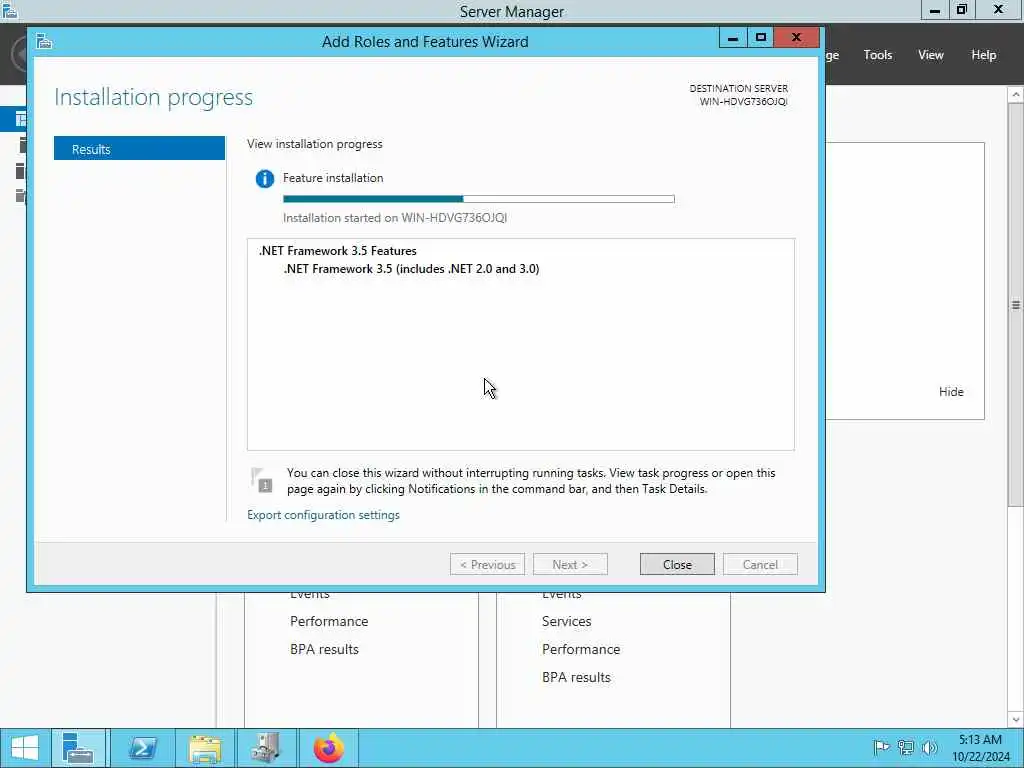Click the Next button in the wizard
The image size is (1024, 768).
tap(569, 564)
